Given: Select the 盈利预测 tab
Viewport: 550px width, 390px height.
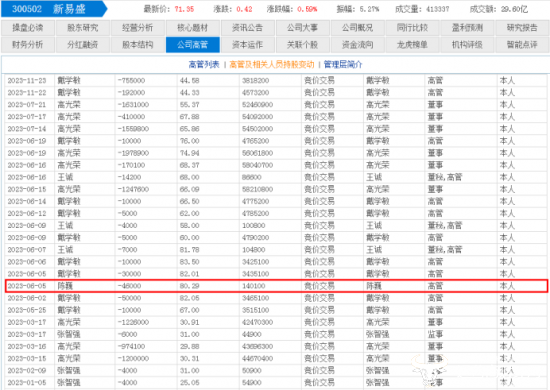Looking at the screenshot, I should pos(468,28).
